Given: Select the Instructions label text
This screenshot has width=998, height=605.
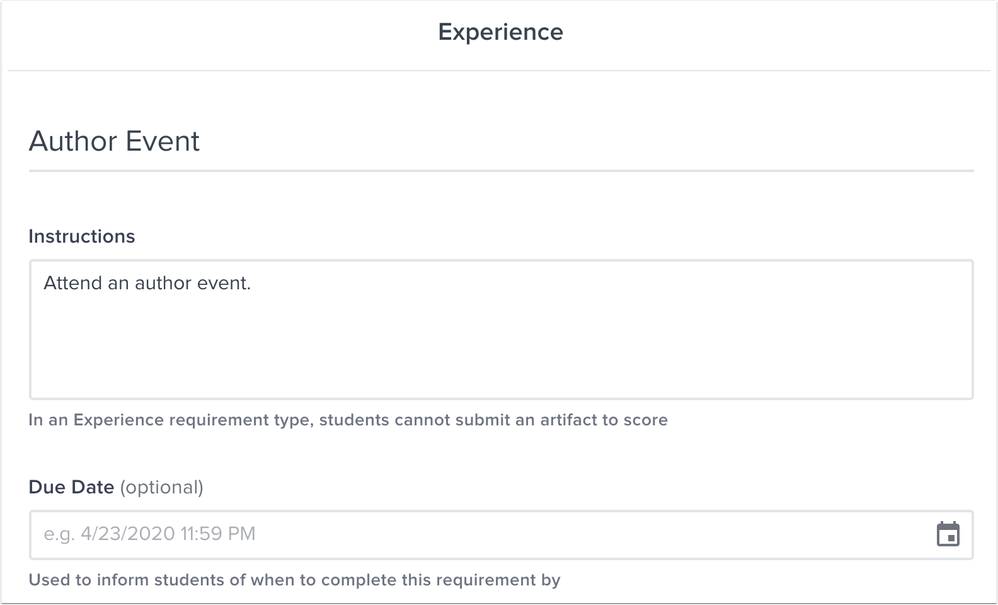Looking at the screenshot, I should pos(81,236).
